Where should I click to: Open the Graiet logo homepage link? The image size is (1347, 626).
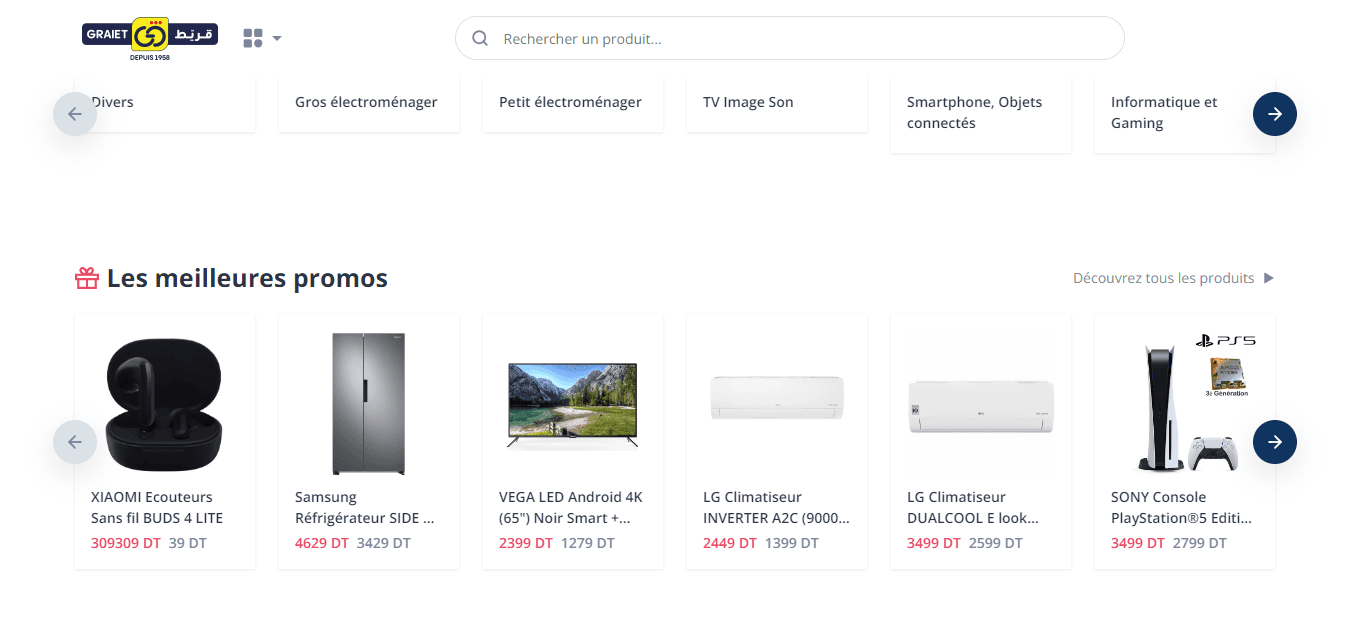click(x=150, y=38)
